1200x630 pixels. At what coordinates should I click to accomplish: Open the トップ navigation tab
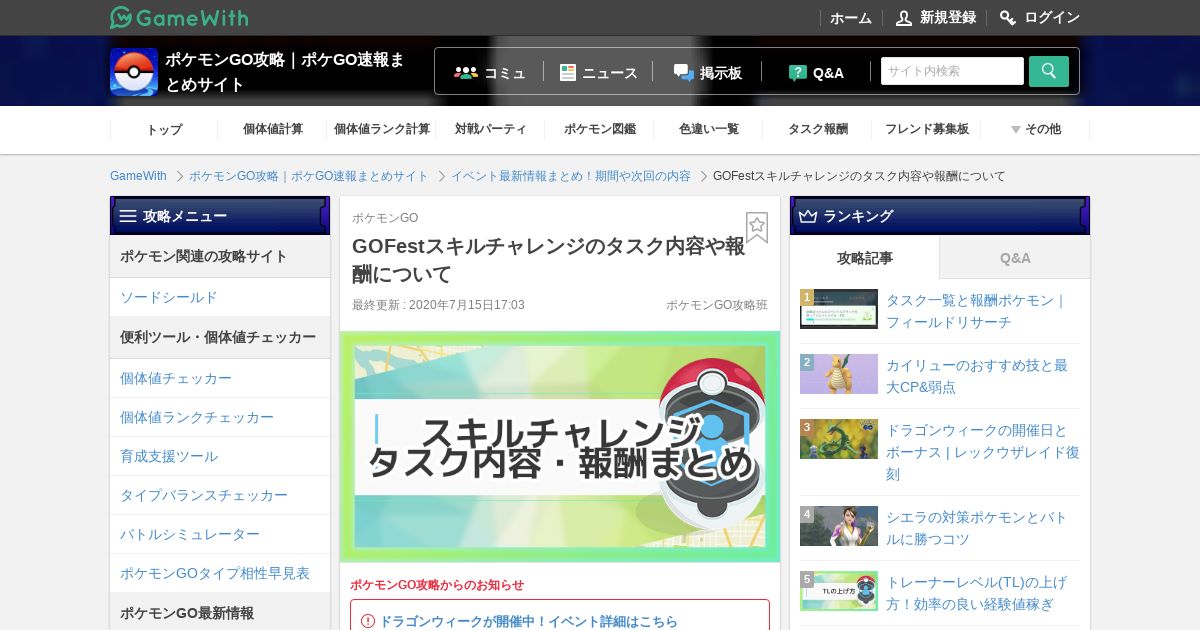164,129
